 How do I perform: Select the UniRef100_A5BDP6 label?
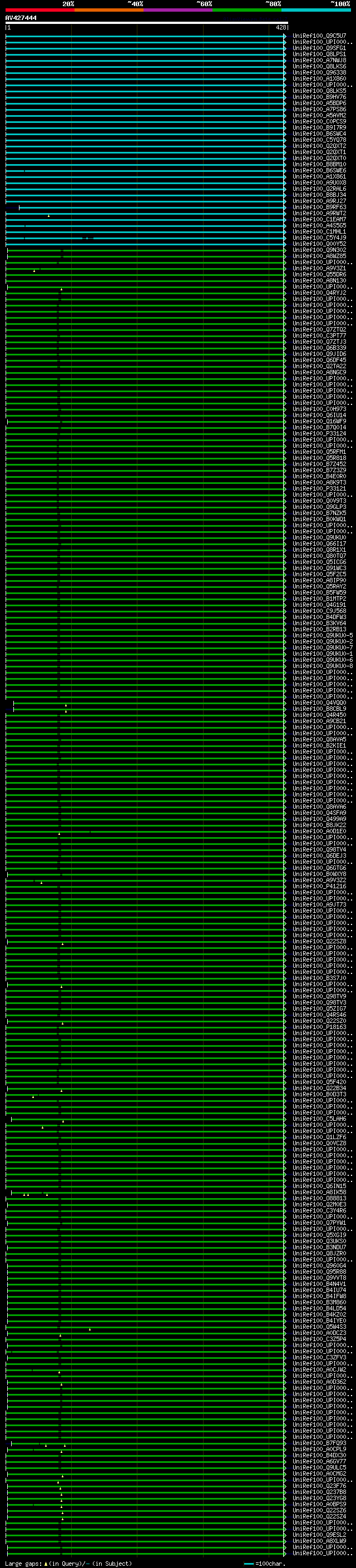click(319, 103)
